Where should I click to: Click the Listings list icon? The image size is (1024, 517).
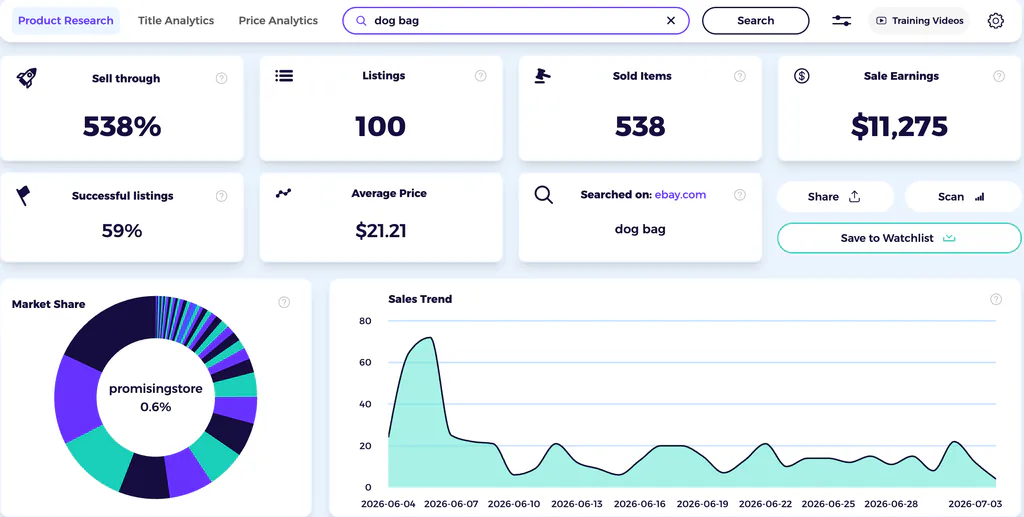click(283, 76)
